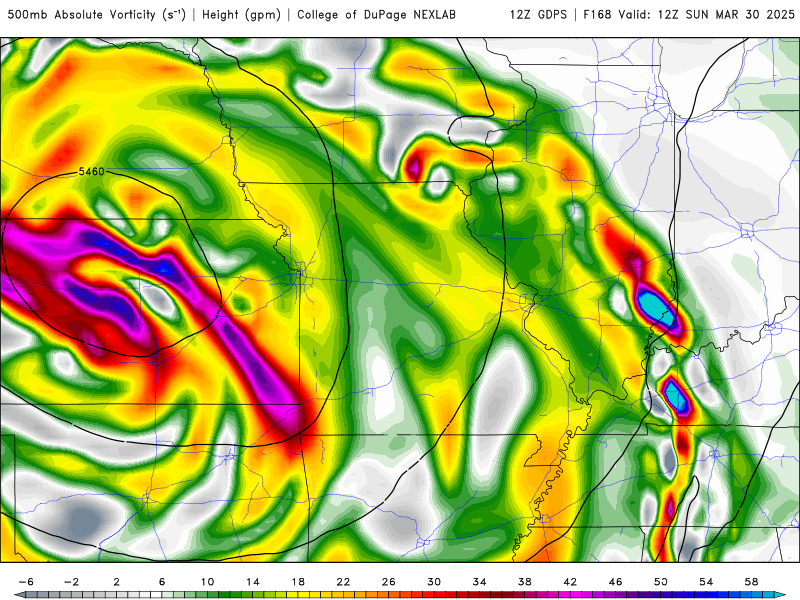
Task: Click the 14 value on the color scale
Action: pyautogui.click(x=253, y=582)
